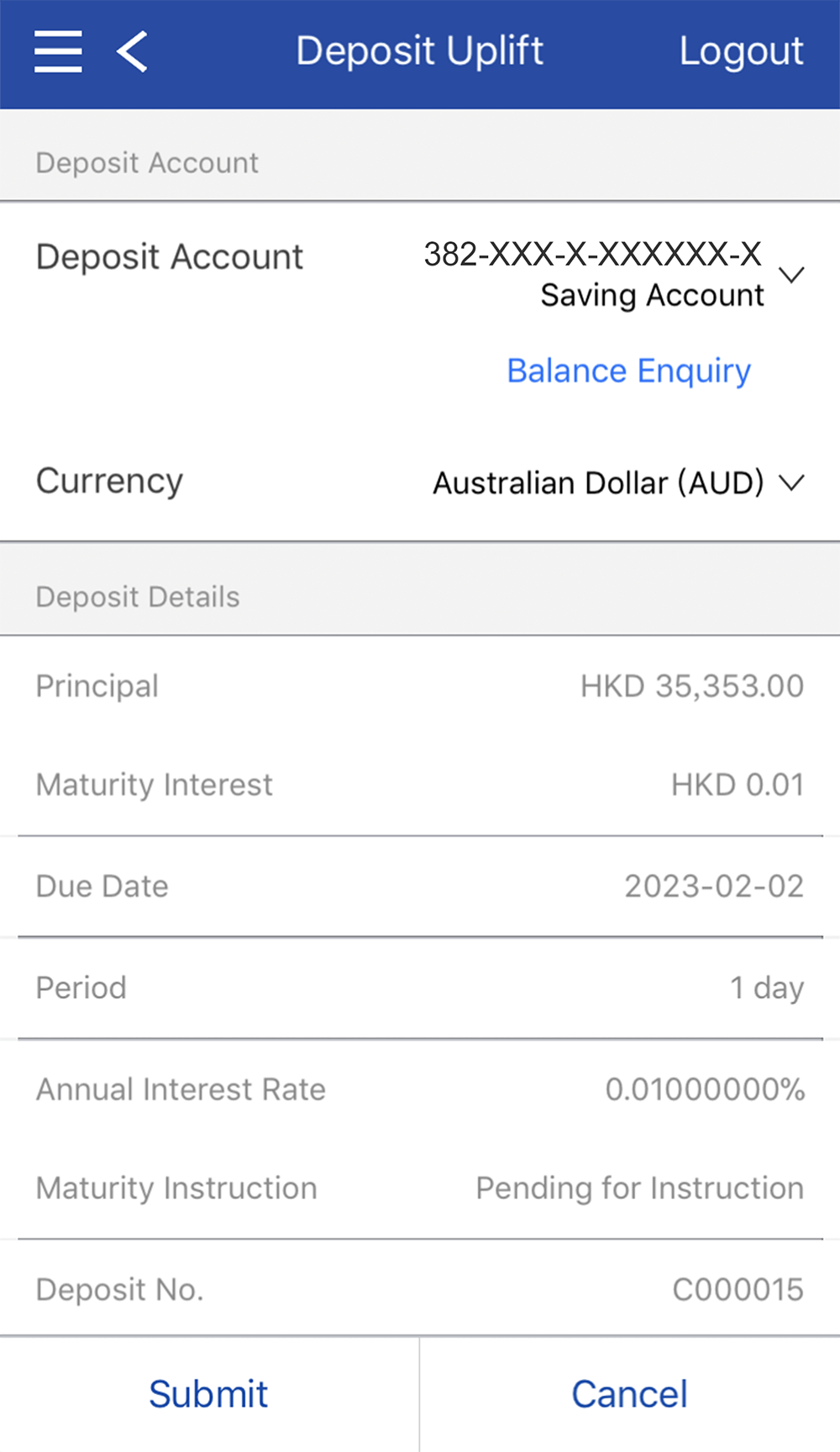Select the 382-XXX-X-XXXXXX-X account number
840x1452 pixels.
(x=592, y=254)
